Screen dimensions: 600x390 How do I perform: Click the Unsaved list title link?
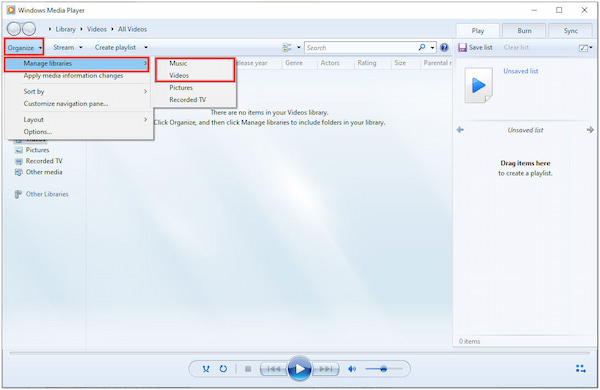(520, 71)
